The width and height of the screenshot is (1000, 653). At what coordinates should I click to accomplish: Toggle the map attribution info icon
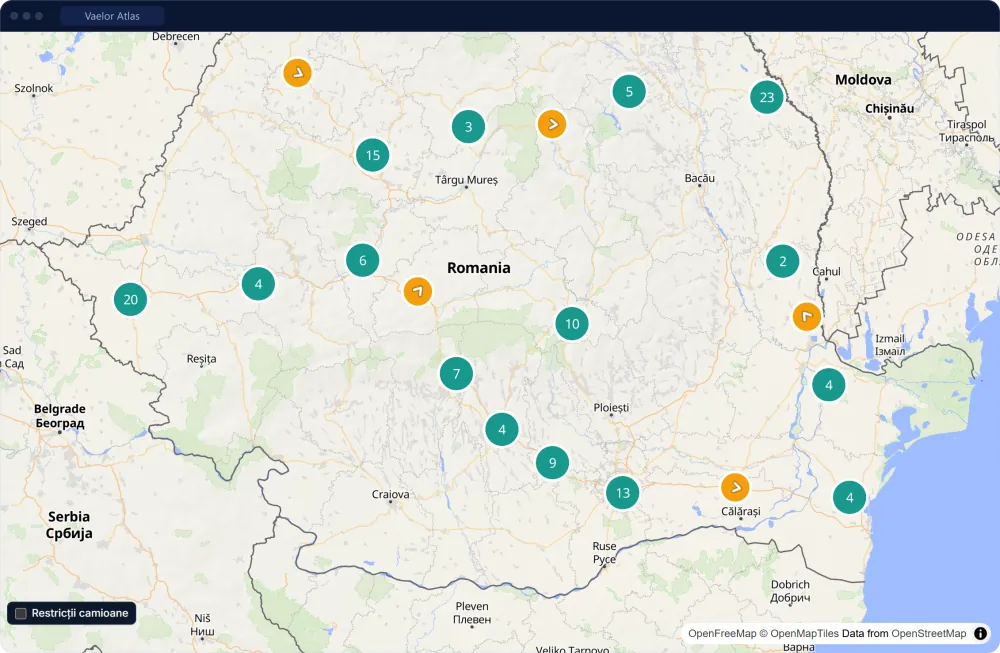click(980, 633)
